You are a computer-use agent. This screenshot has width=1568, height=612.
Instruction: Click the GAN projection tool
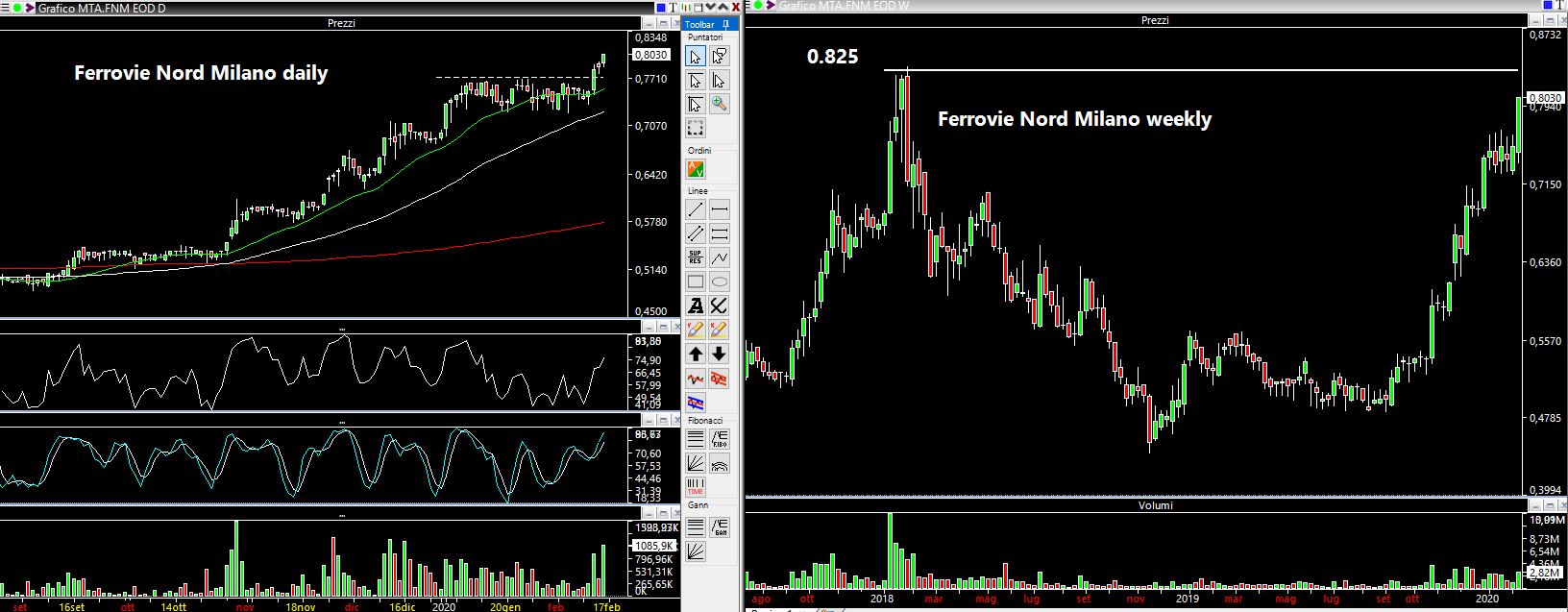719,526
